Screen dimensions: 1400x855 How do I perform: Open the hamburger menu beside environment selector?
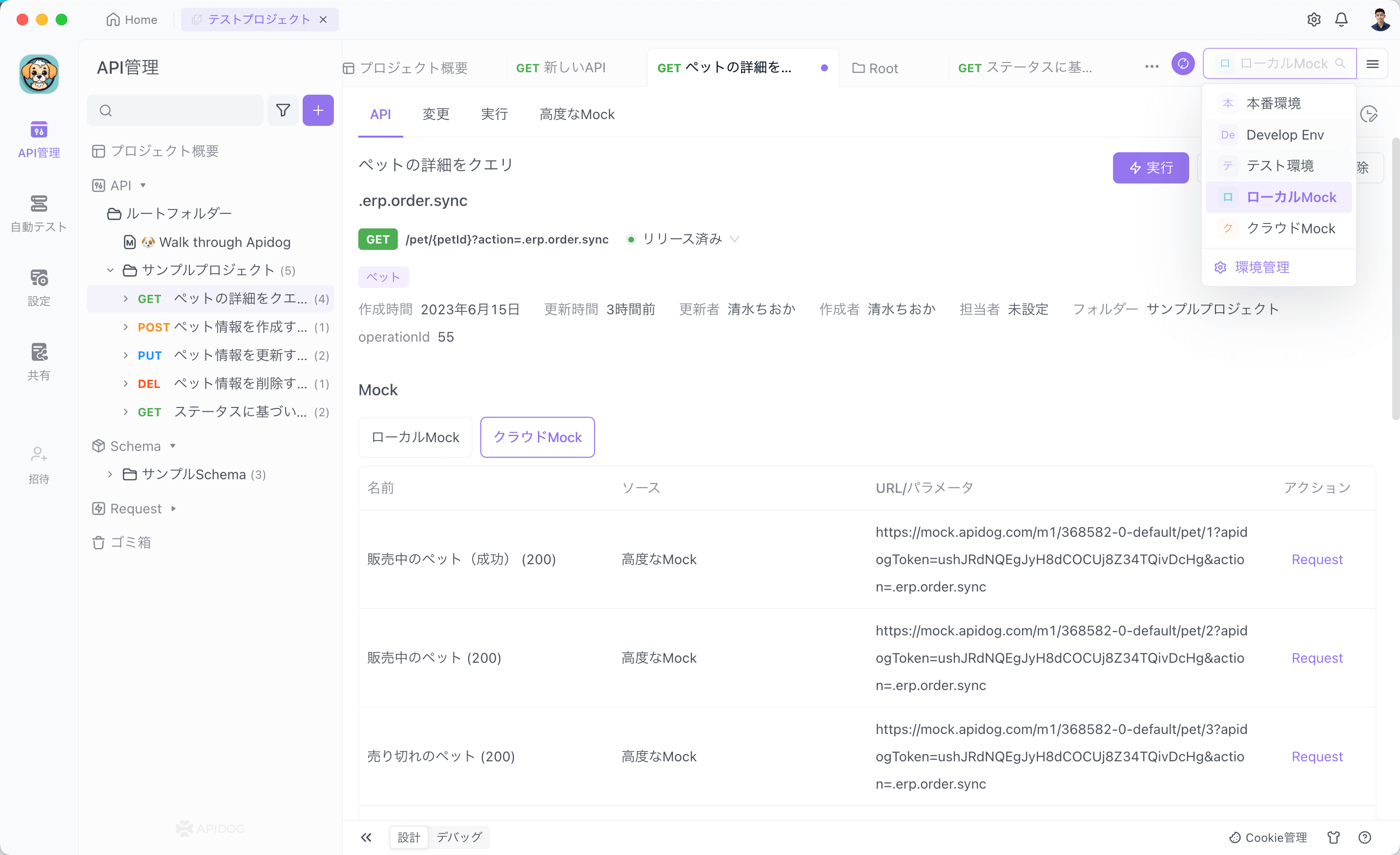pos(1372,63)
